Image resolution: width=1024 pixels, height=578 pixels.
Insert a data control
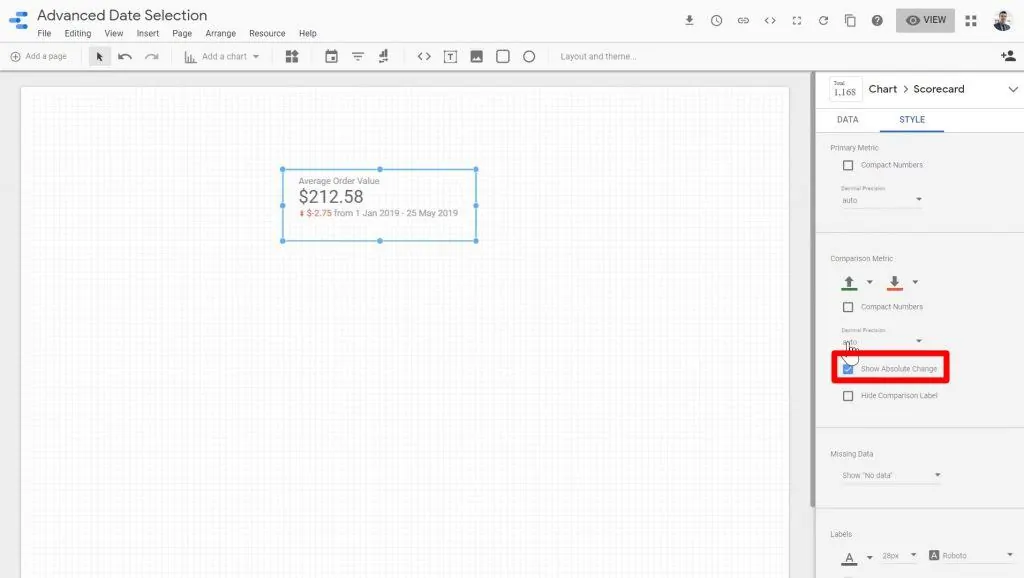(x=384, y=56)
